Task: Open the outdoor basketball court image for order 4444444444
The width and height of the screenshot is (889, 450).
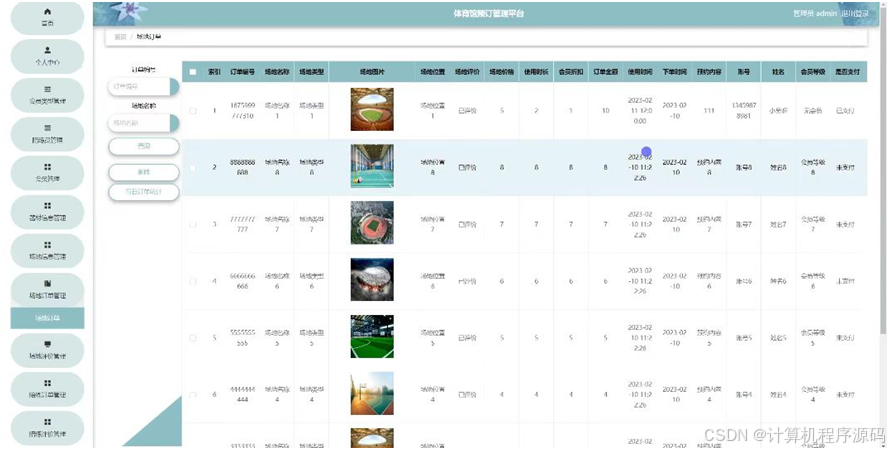Action: click(372, 393)
